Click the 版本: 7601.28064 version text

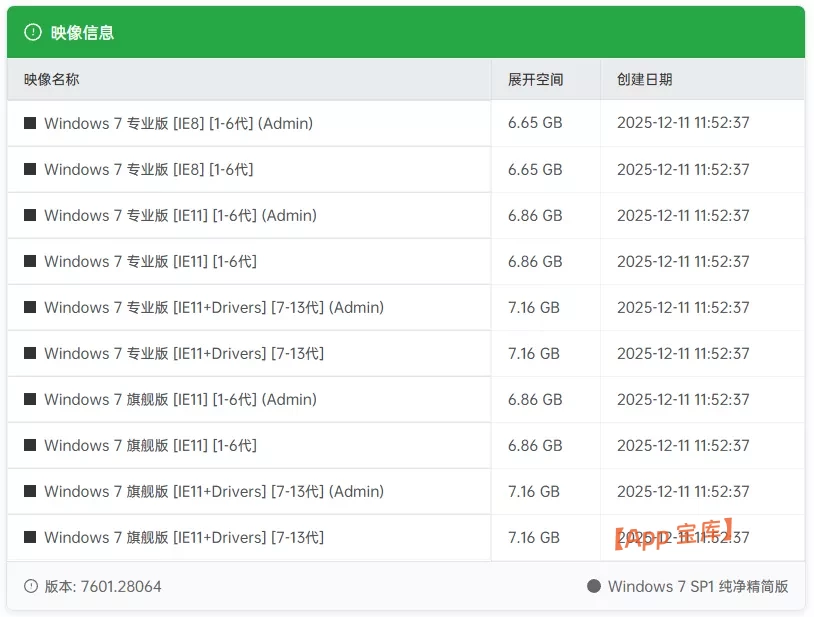[103, 586]
